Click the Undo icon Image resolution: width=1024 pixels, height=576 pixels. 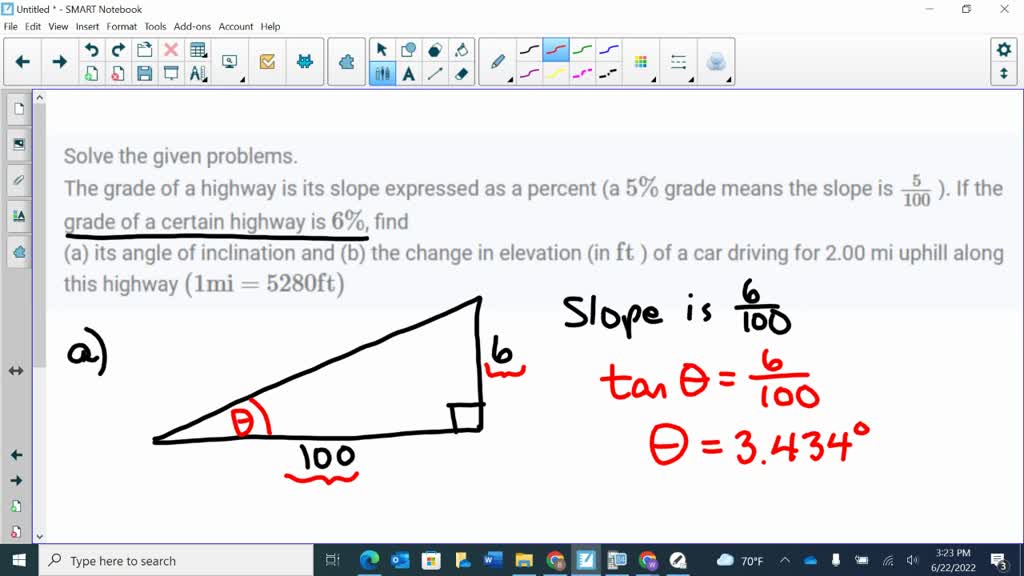(92, 47)
